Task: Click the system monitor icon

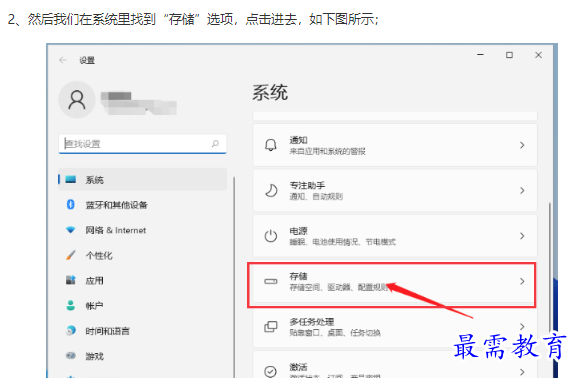Action: [x=70, y=179]
